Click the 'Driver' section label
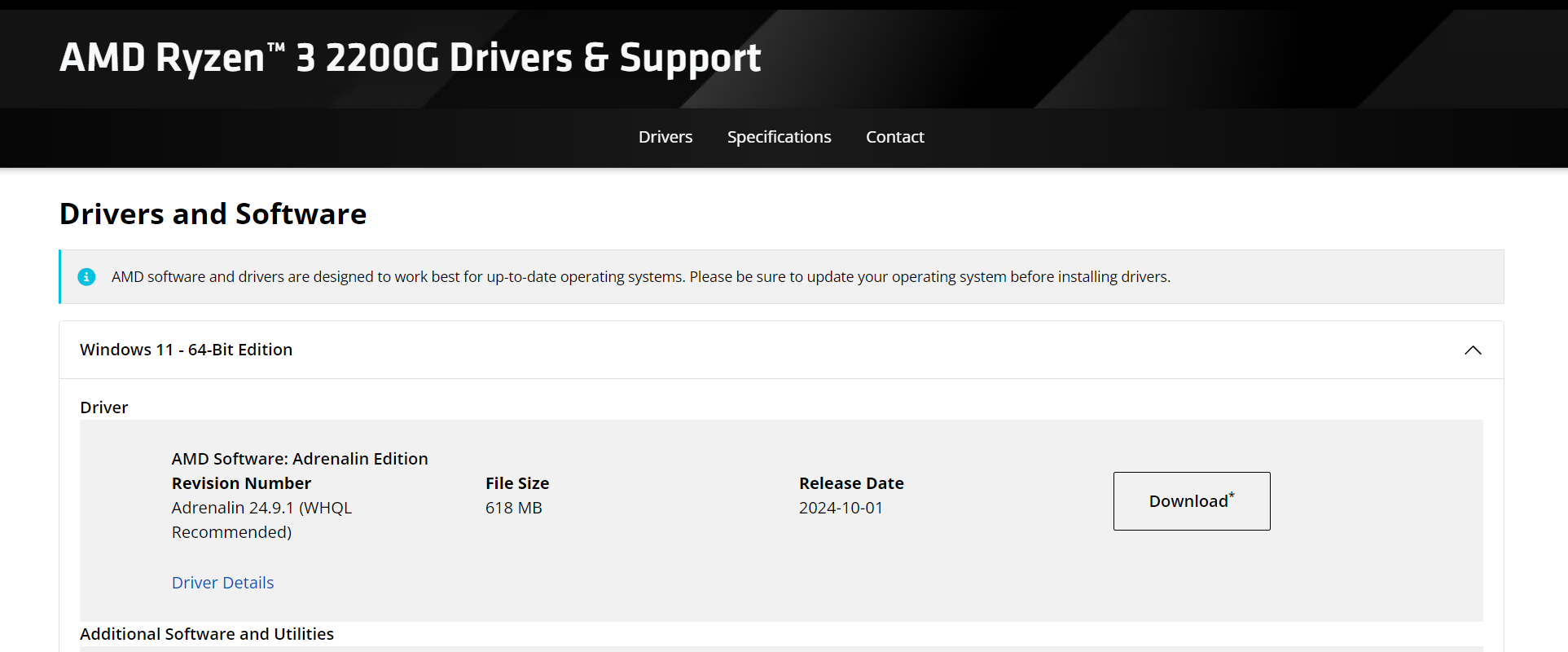This screenshot has width=1568, height=652. pos(104,407)
